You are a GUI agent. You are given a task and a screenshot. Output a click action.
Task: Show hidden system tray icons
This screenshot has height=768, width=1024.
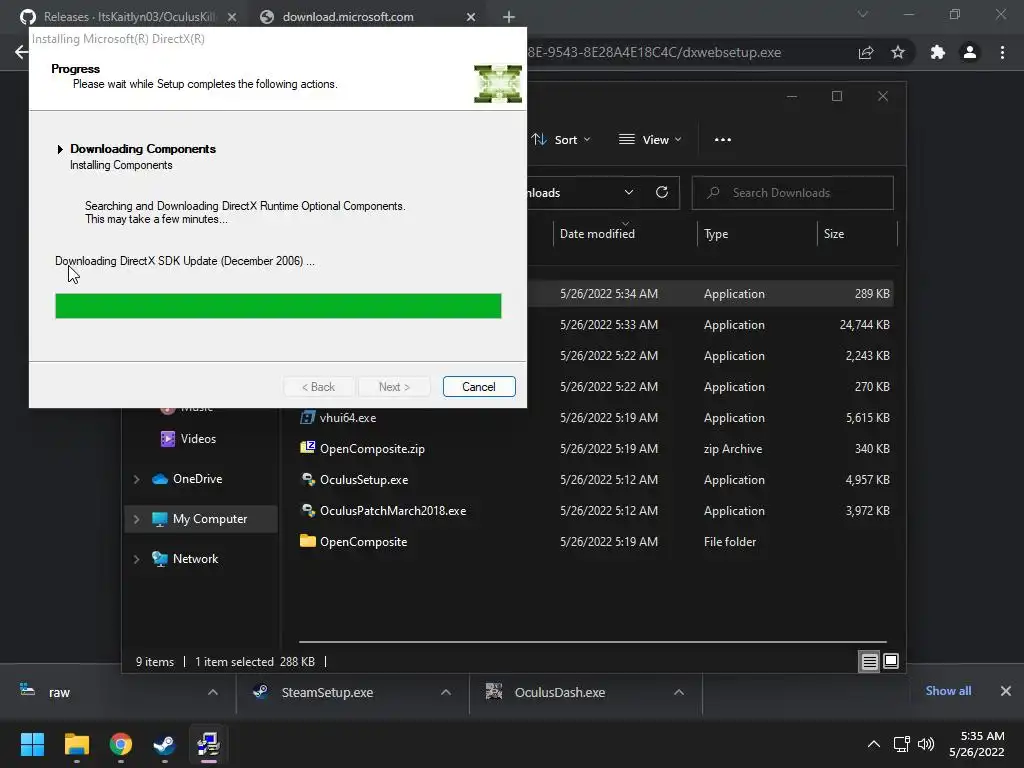[873, 744]
